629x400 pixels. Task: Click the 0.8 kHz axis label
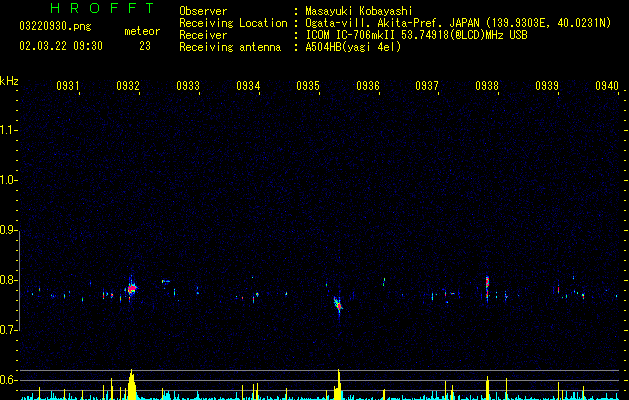point(8,280)
